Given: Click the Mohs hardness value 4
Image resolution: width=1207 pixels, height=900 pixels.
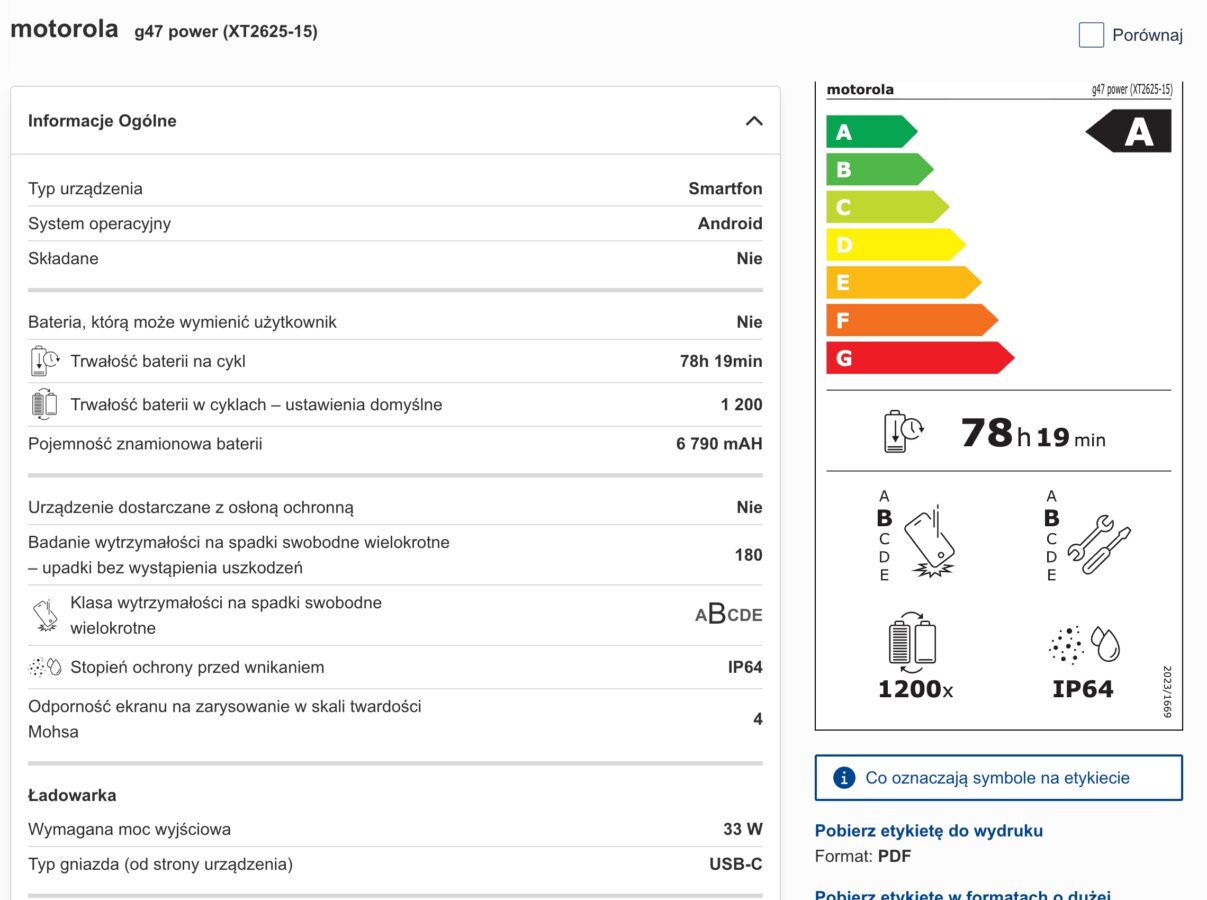Looking at the screenshot, I should coord(758,718).
